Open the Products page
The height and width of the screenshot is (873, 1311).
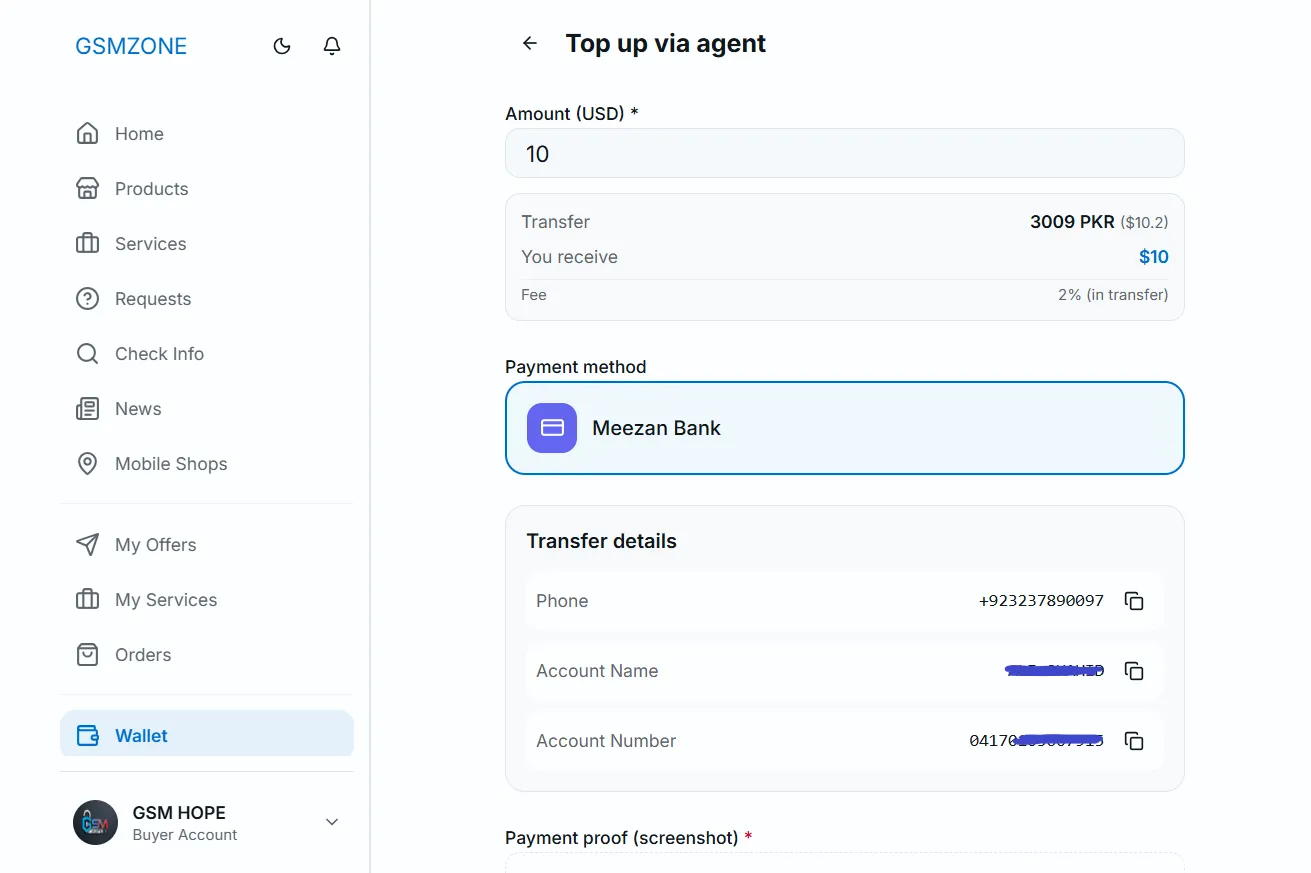point(151,189)
